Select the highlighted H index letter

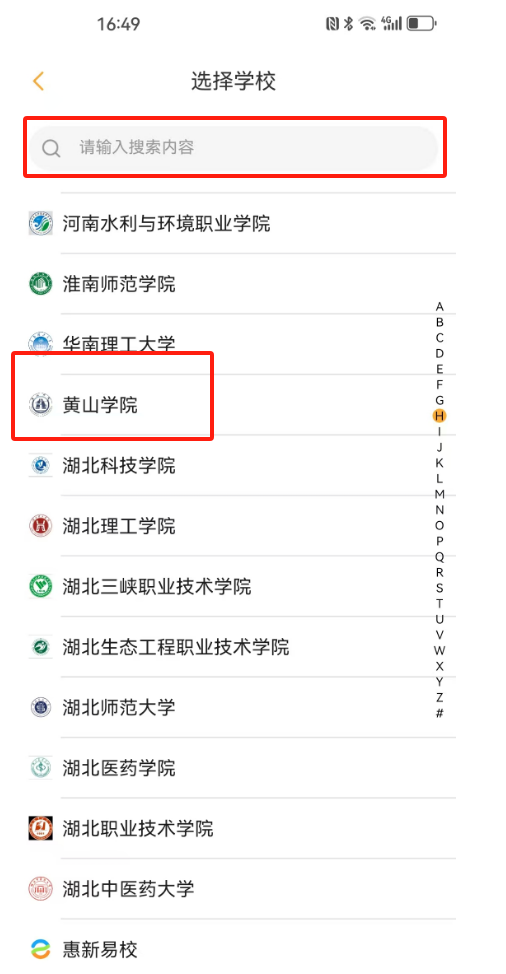click(440, 416)
